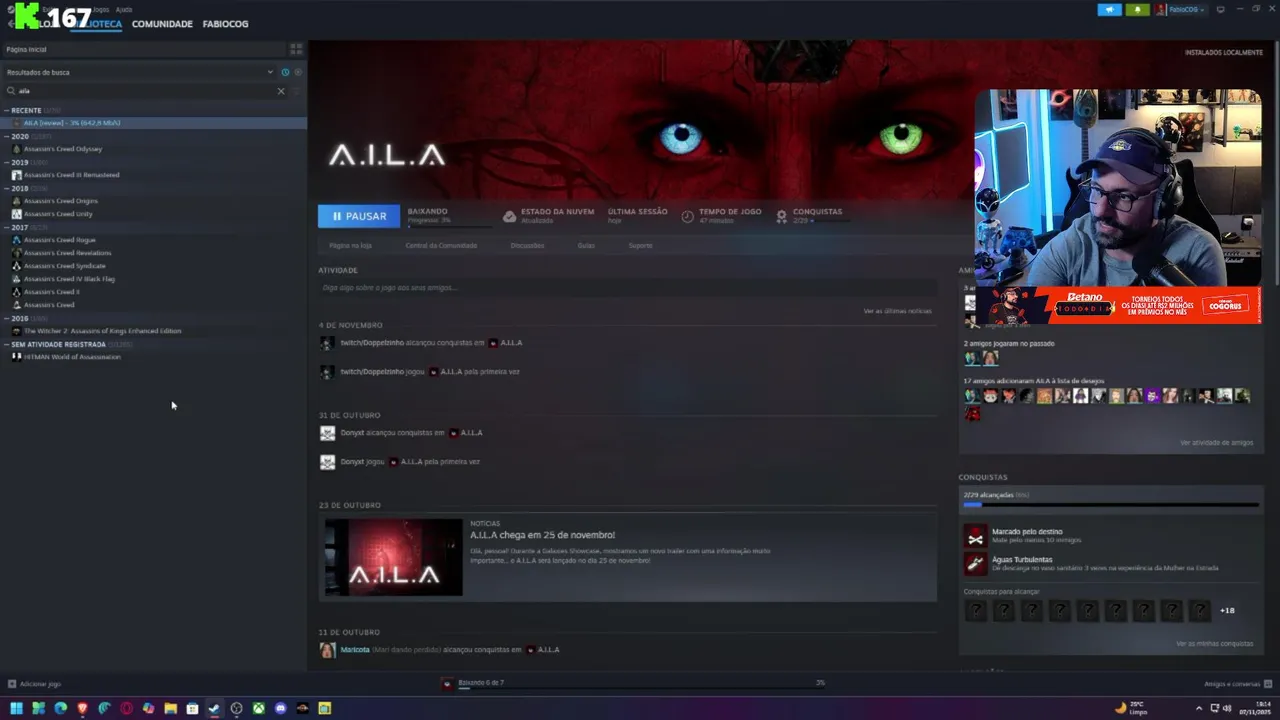The height and width of the screenshot is (720, 1280).
Task: Open the Xbox app on taskbar
Action: (x=258, y=708)
